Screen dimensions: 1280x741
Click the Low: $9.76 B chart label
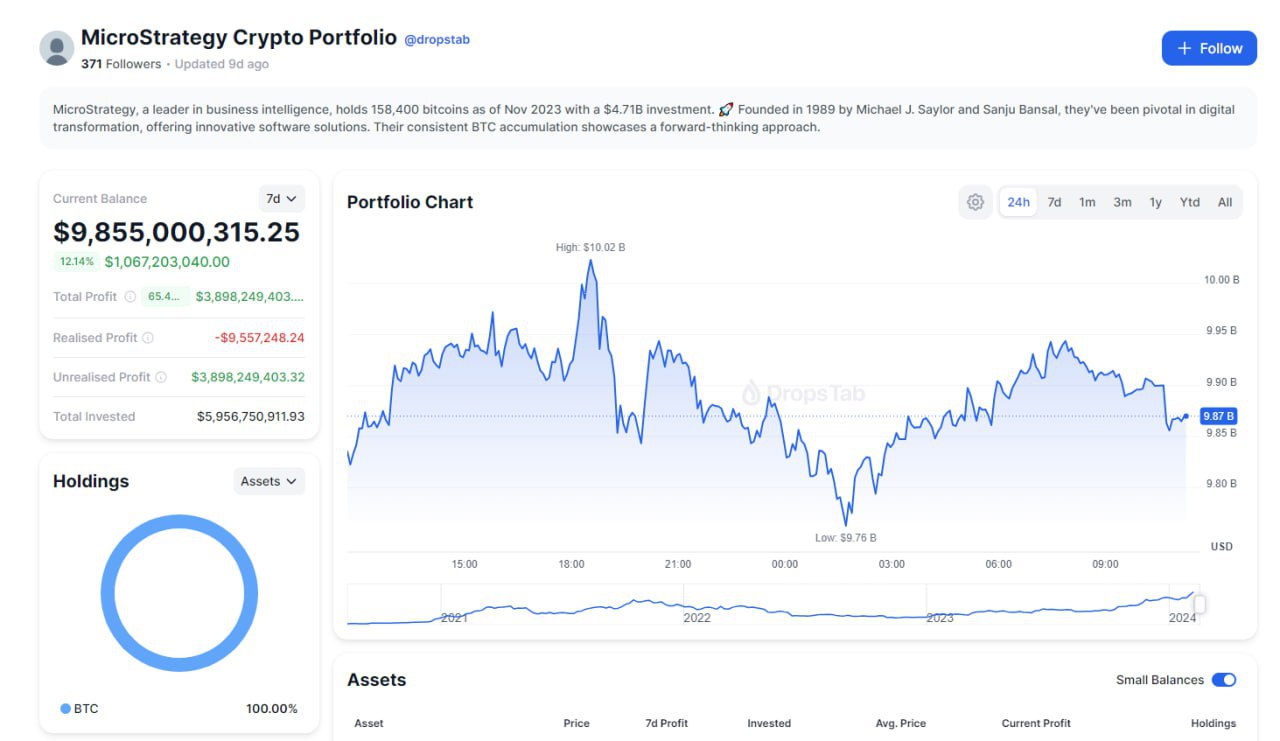coord(845,538)
